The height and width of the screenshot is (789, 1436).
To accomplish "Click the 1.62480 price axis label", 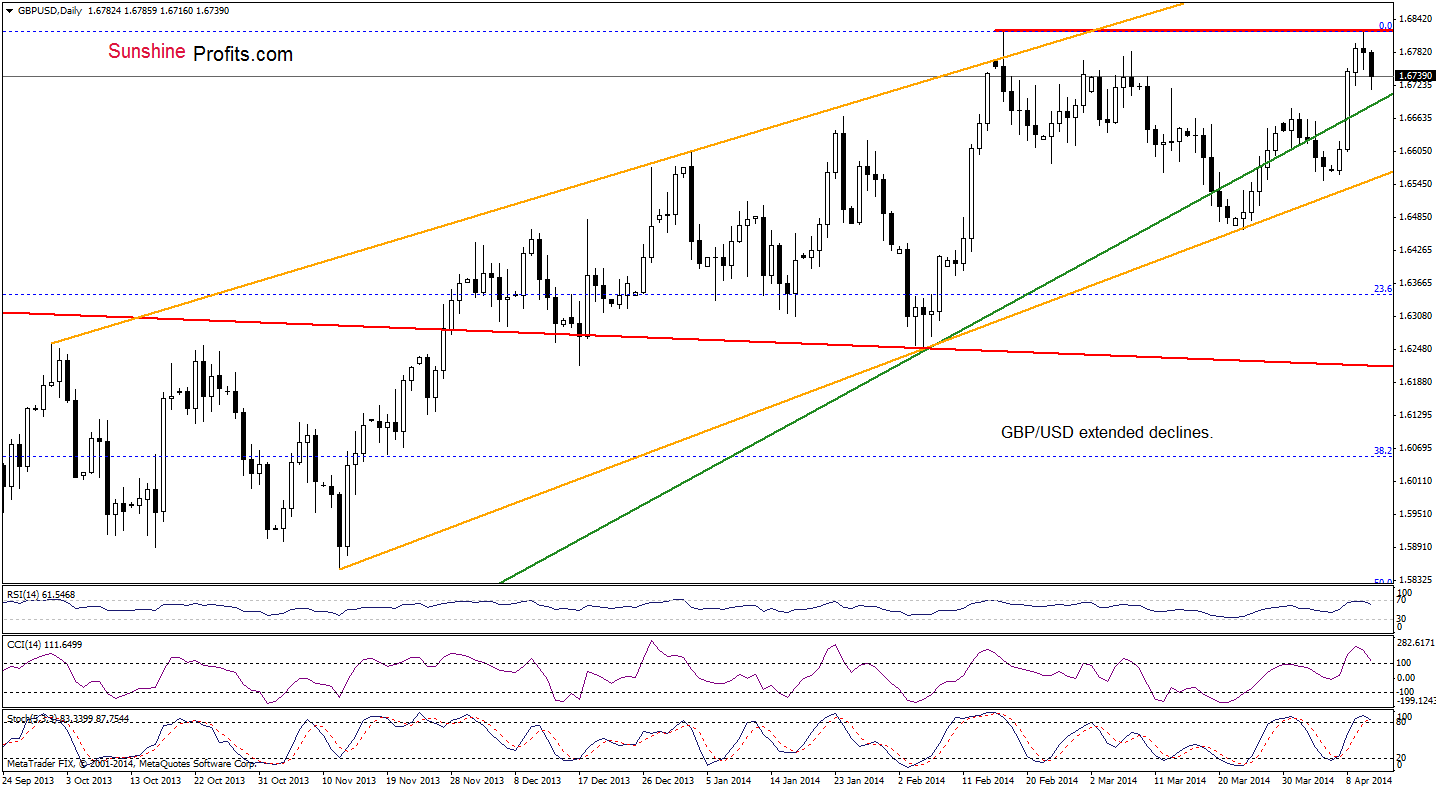I will point(1416,349).
